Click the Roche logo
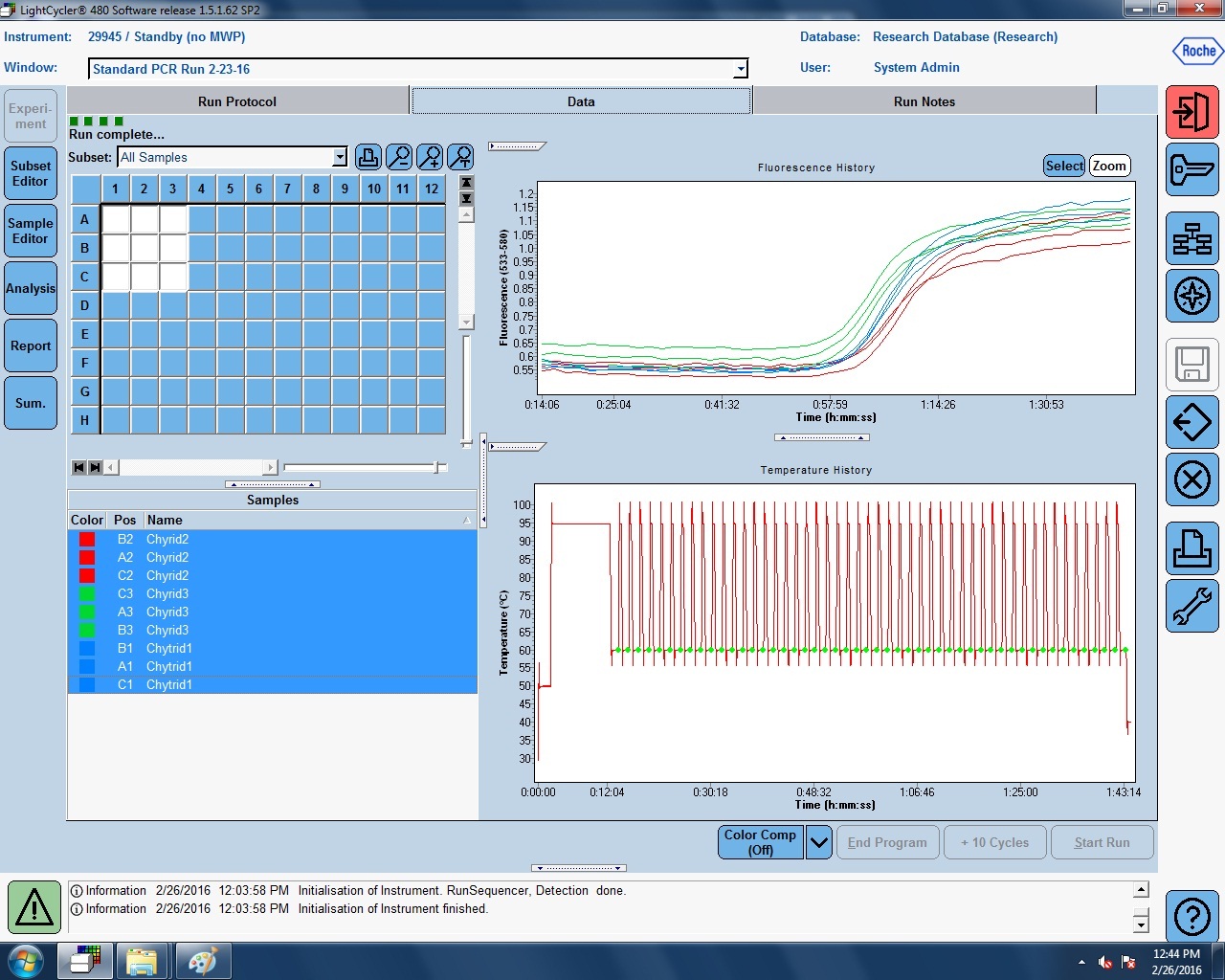This screenshot has height=980, width=1225. pyautogui.click(x=1197, y=52)
